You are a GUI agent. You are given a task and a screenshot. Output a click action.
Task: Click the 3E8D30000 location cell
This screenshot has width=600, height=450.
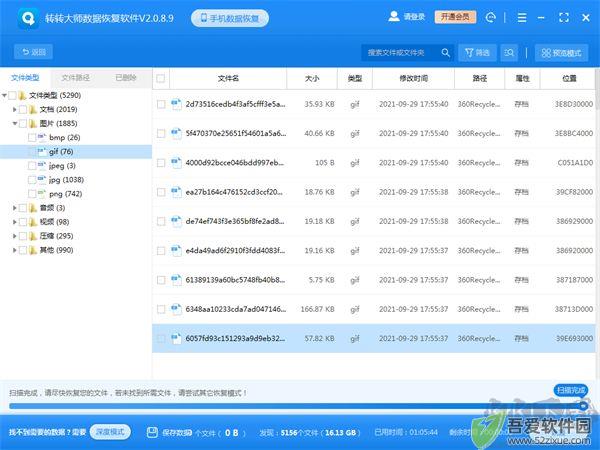(574, 104)
